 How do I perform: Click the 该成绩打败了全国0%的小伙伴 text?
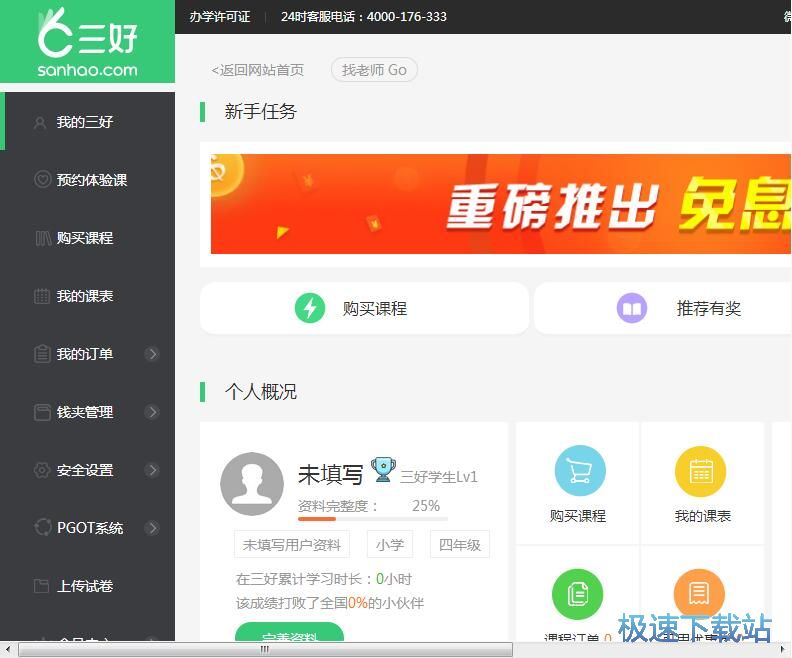coord(329,603)
